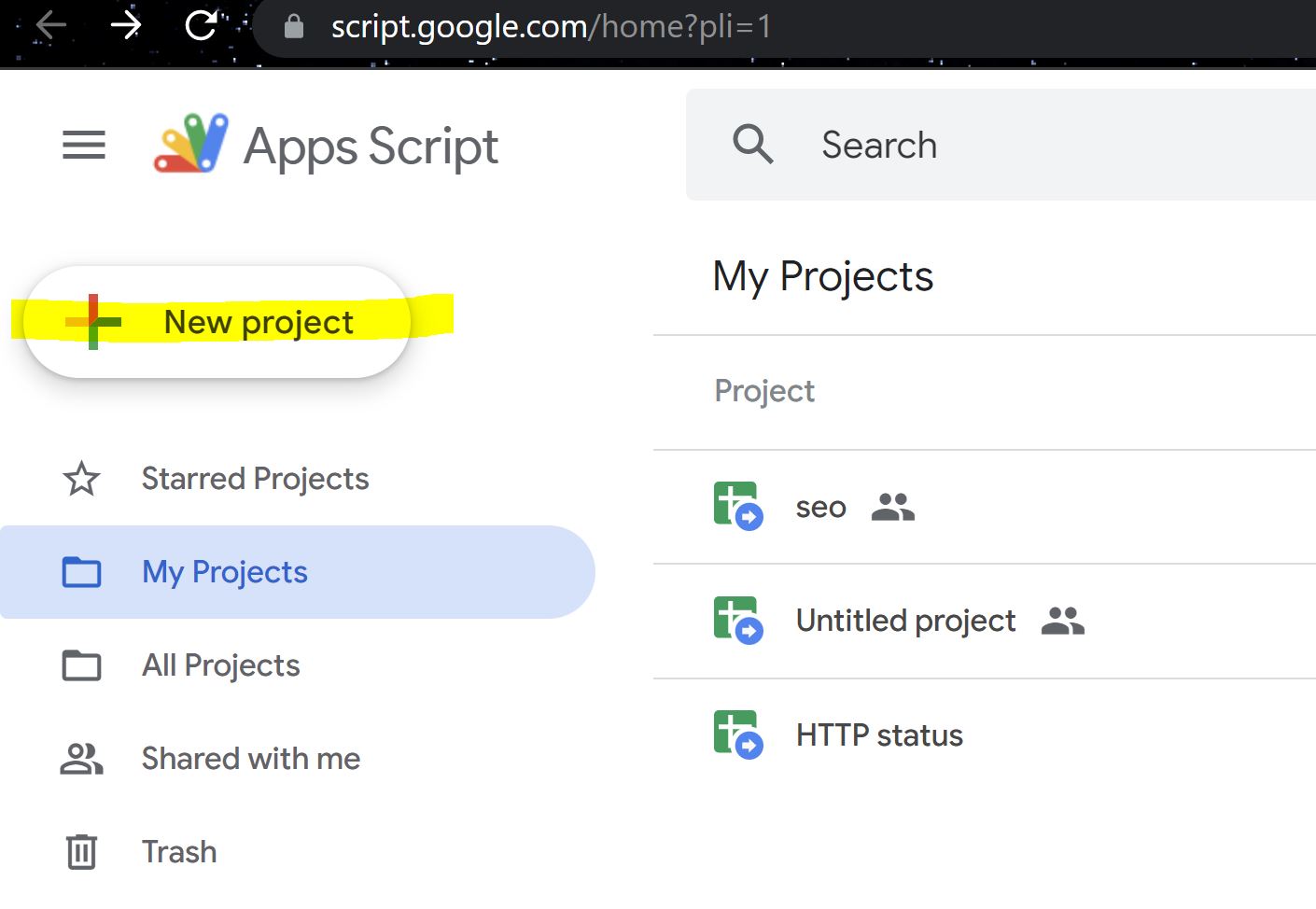
Task: Go forward in browser history
Action: tap(125, 25)
